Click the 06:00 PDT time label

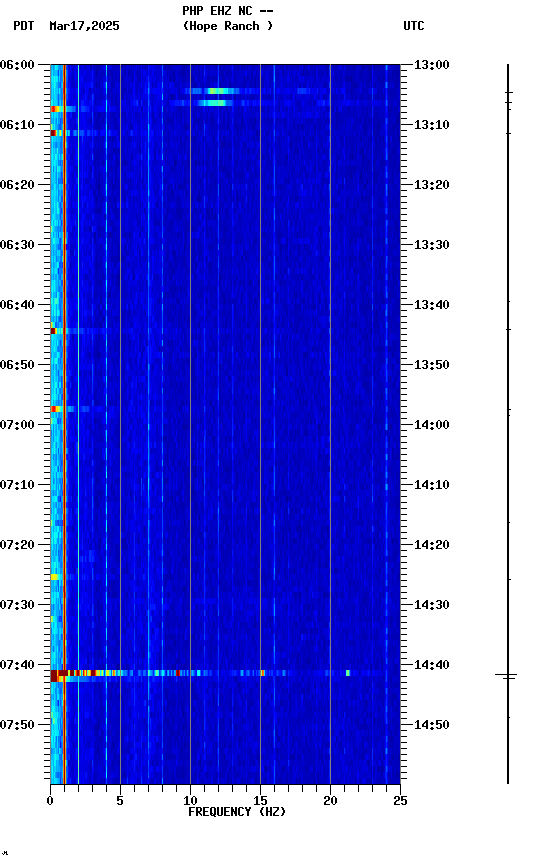pyautogui.click(x=17, y=65)
